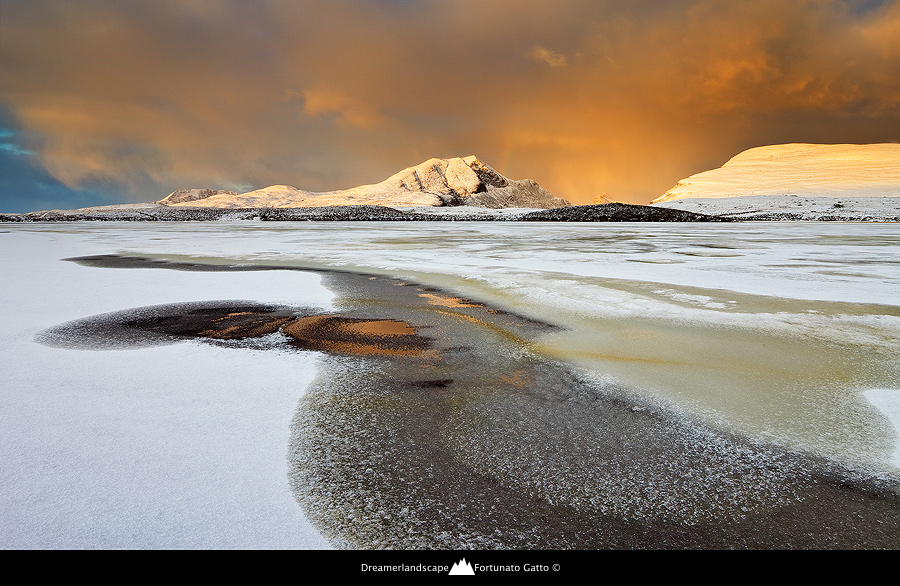Click the white mountain logo icon
The width and height of the screenshot is (900, 586).
pos(461,567)
